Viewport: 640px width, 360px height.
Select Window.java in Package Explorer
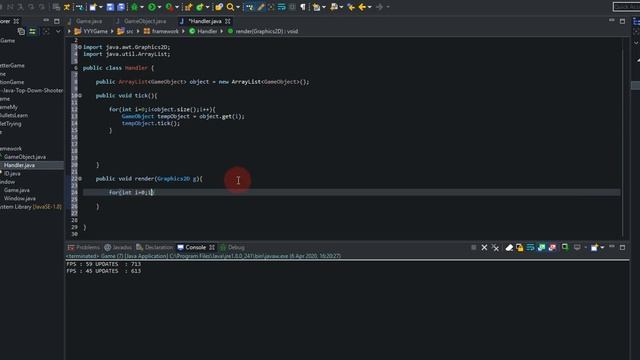20,198
